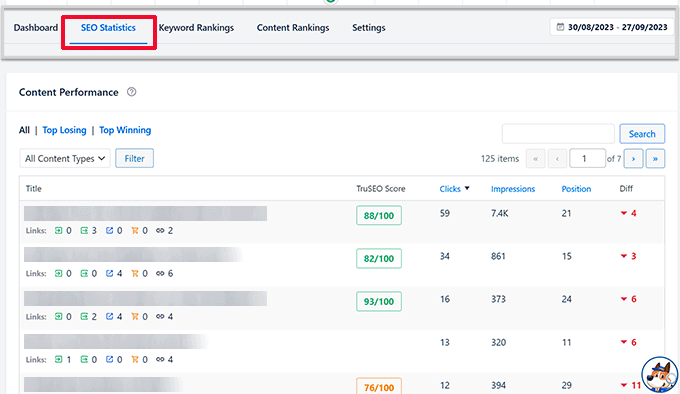This screenshot has height=394, width=680.
Task: Click affiliate links cart icon in 88/100 row
Action: (x=135, y=231)
